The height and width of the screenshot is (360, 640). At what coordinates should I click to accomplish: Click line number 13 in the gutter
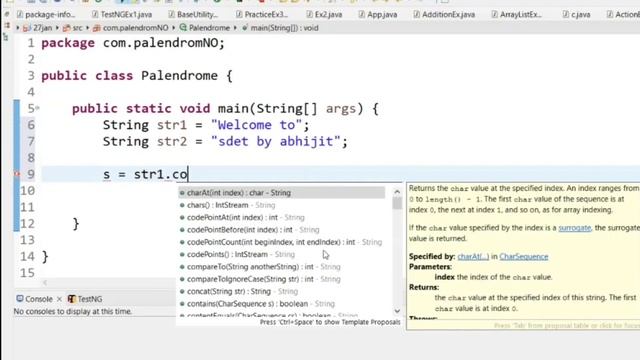click(27, 240)
